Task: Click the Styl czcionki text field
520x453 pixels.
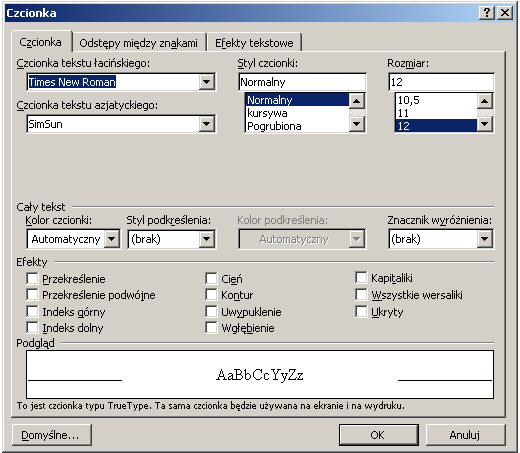Action: [x=302, y=82]
